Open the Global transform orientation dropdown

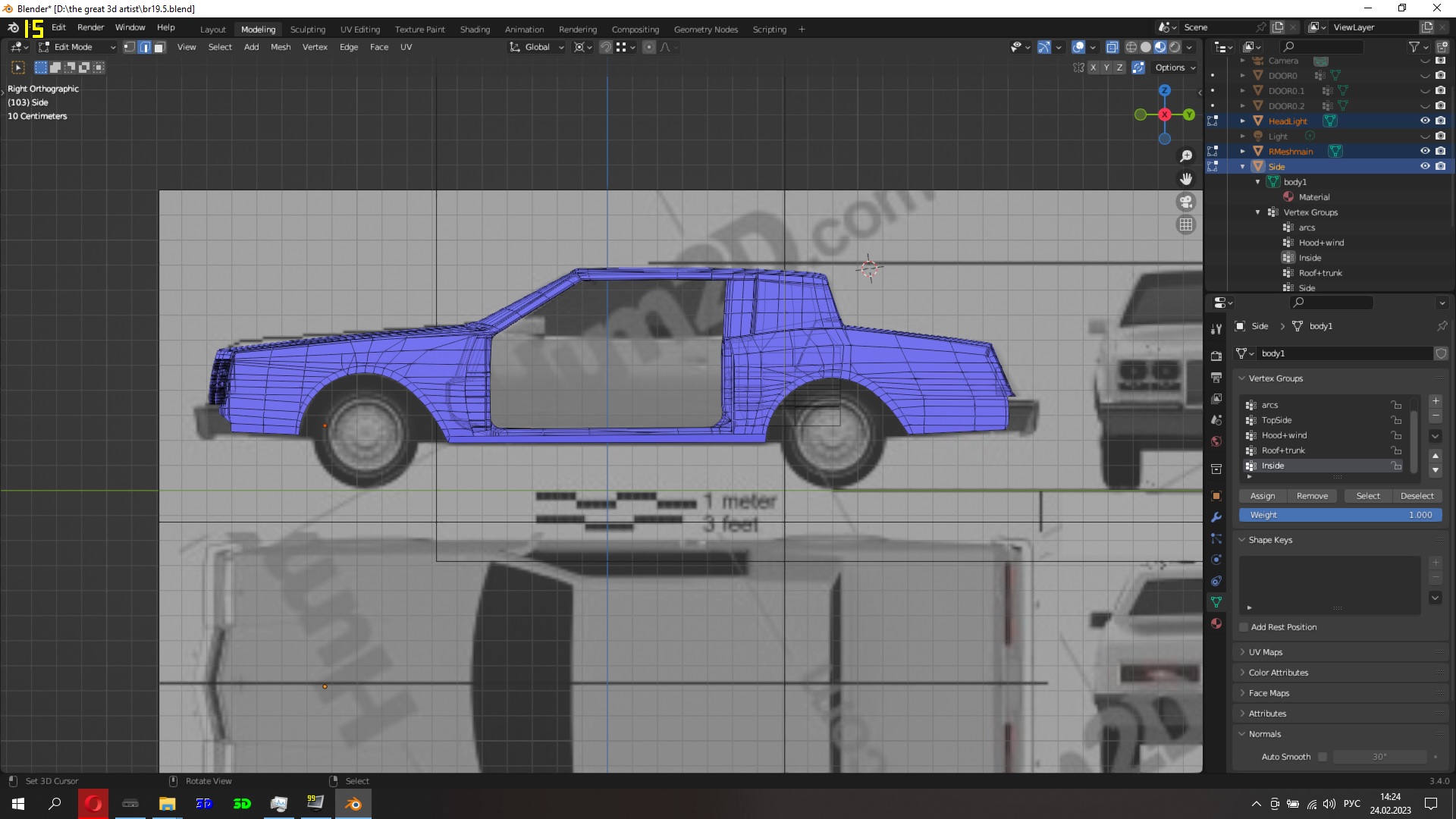pos(538,47)
